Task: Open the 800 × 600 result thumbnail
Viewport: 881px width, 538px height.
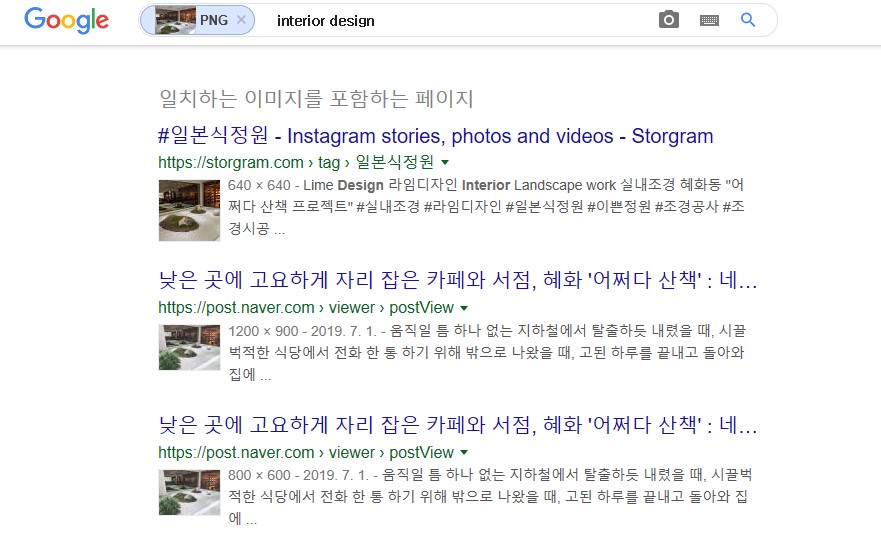Action: 189,492
